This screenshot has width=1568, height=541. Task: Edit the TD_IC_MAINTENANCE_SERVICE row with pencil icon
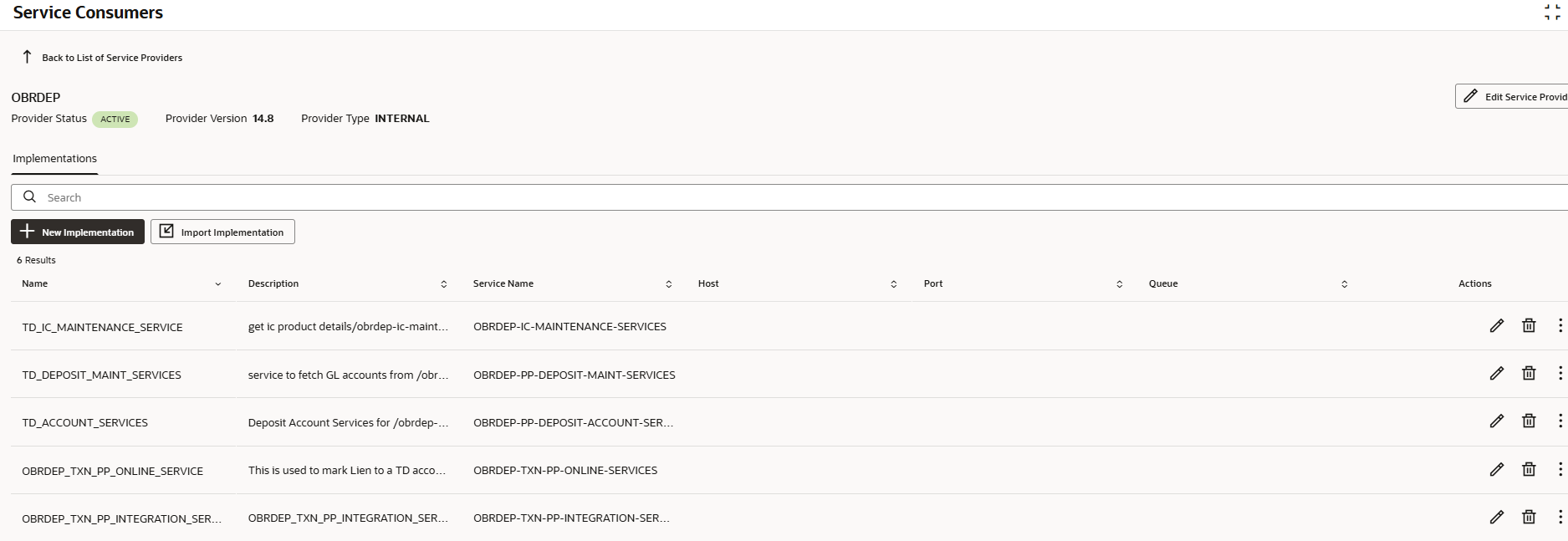point(1497,326)
